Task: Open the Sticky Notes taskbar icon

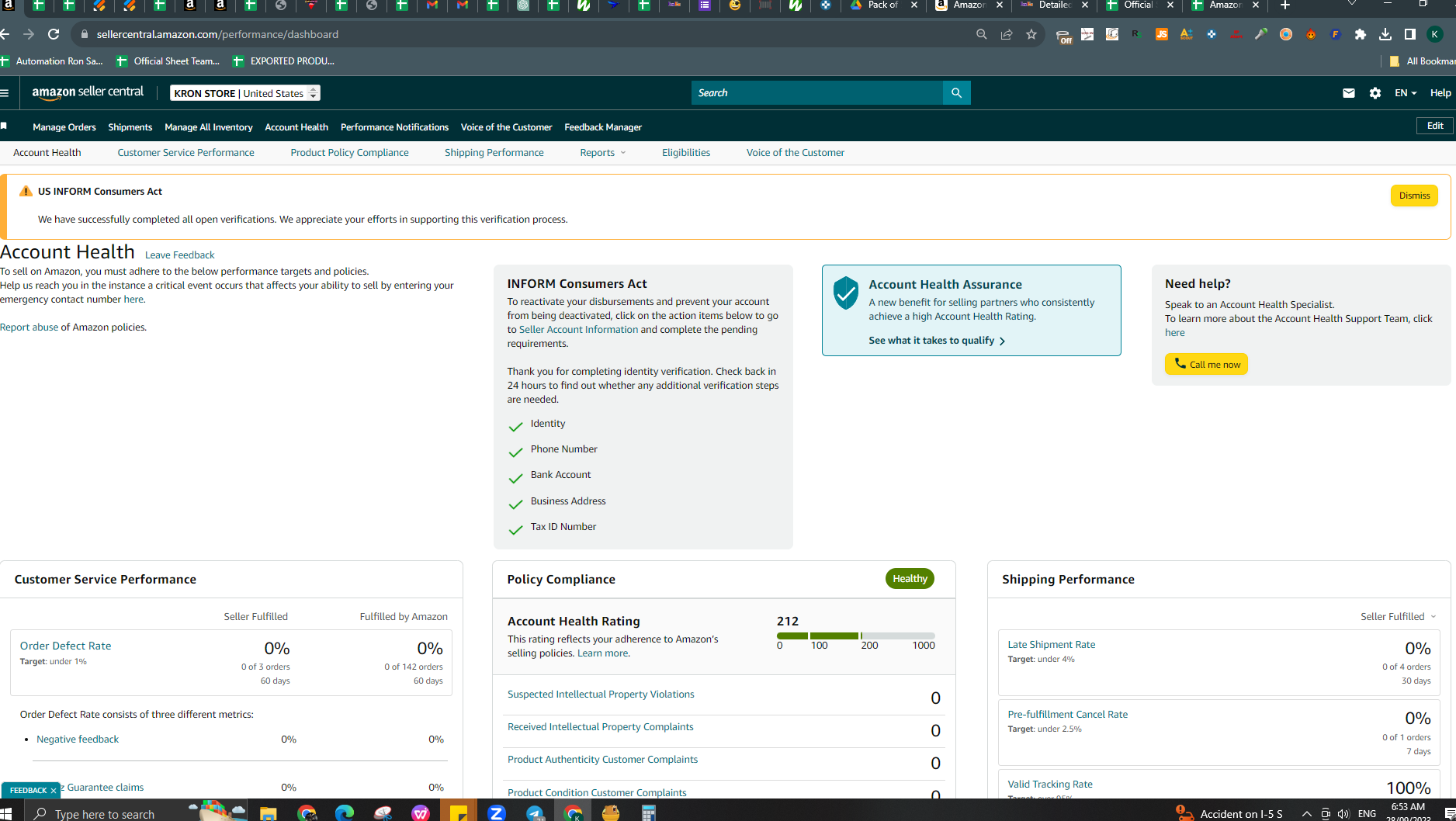Action: click(459, 812)
